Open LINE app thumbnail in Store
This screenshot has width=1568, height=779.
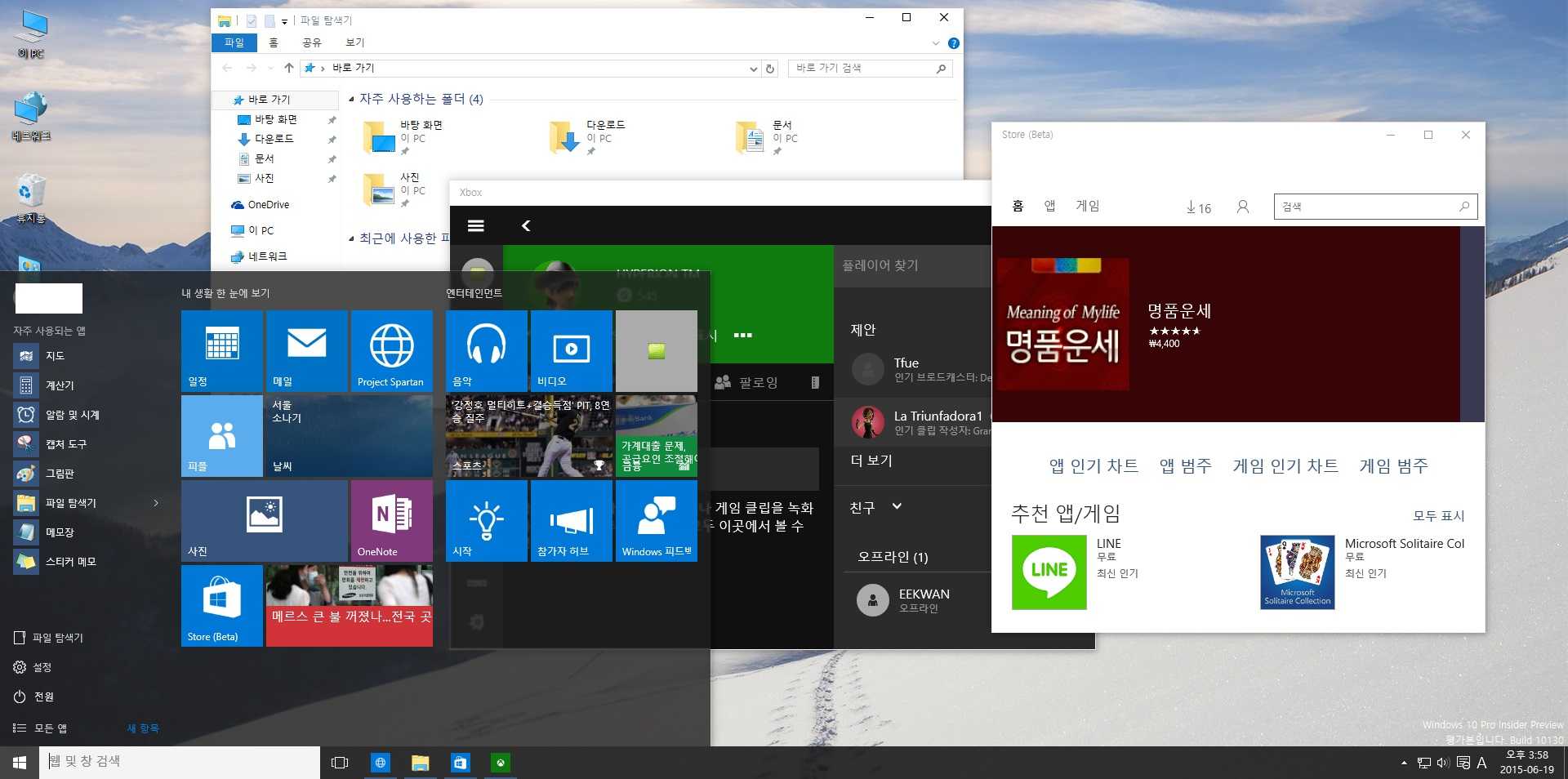pos(1049,572)
